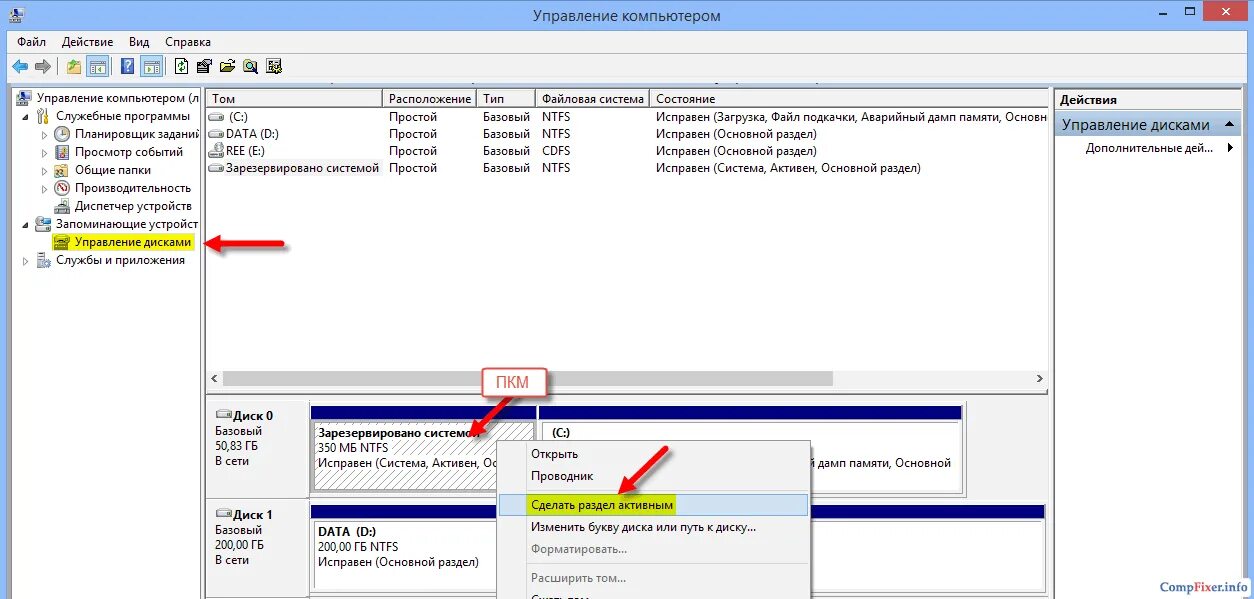The width and height of the screenshot is (1254, 599).
Task: Click the (C:) drive icon in volume list
Action: (x=216, y=117)
